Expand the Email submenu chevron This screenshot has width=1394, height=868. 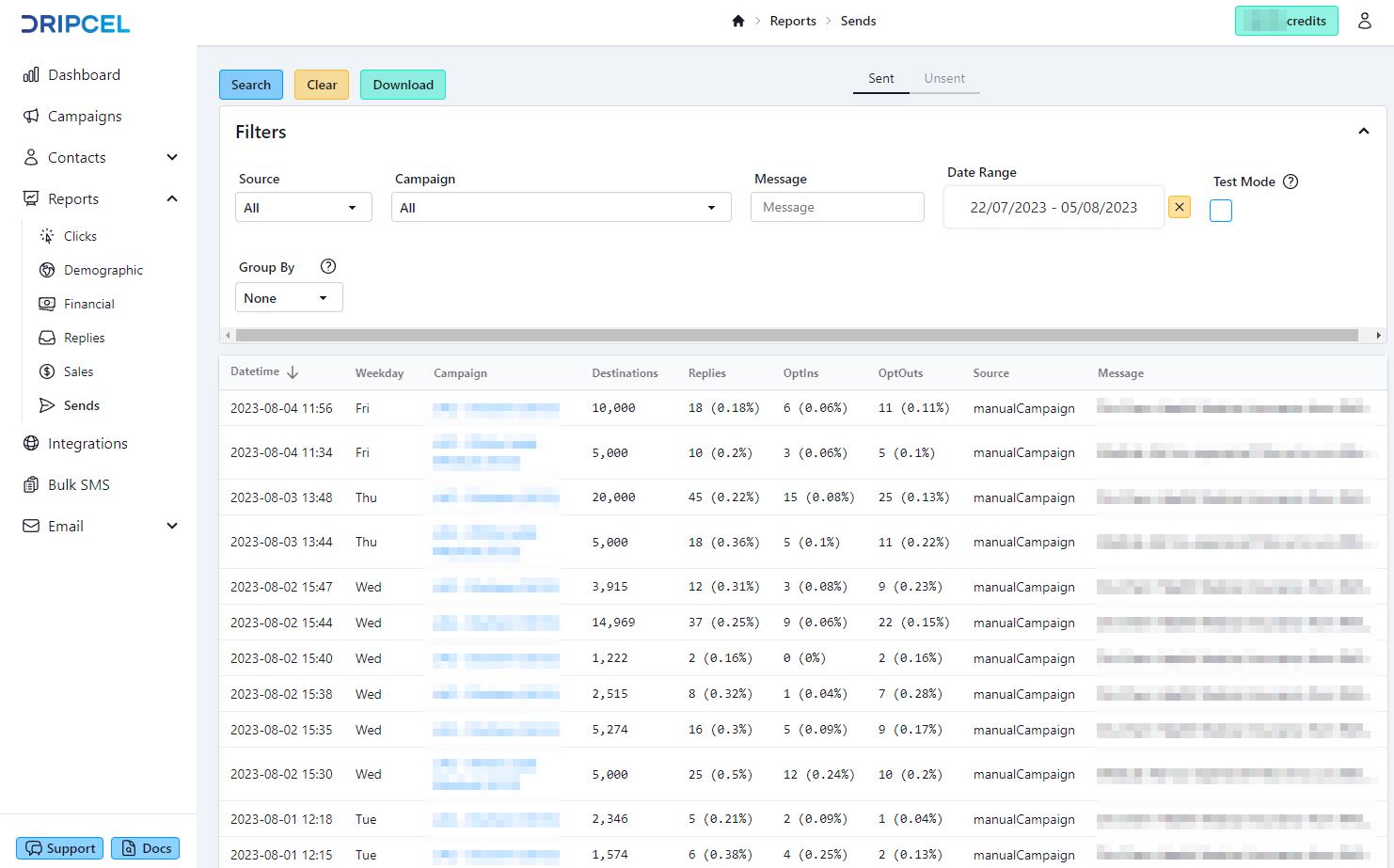coord(172,526)
